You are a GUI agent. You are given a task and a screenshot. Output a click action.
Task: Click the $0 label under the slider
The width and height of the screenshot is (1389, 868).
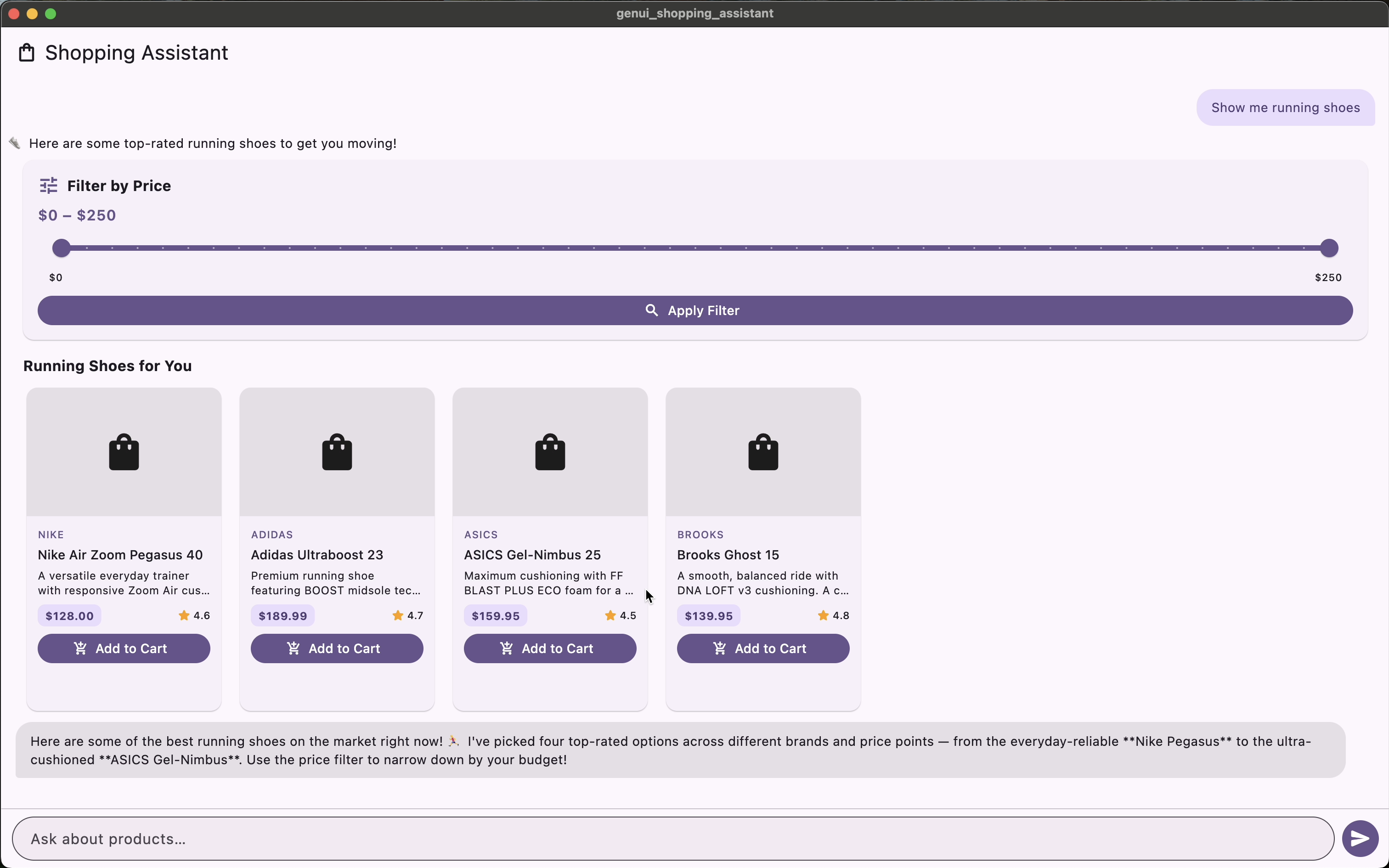click(x=56, y=277)
